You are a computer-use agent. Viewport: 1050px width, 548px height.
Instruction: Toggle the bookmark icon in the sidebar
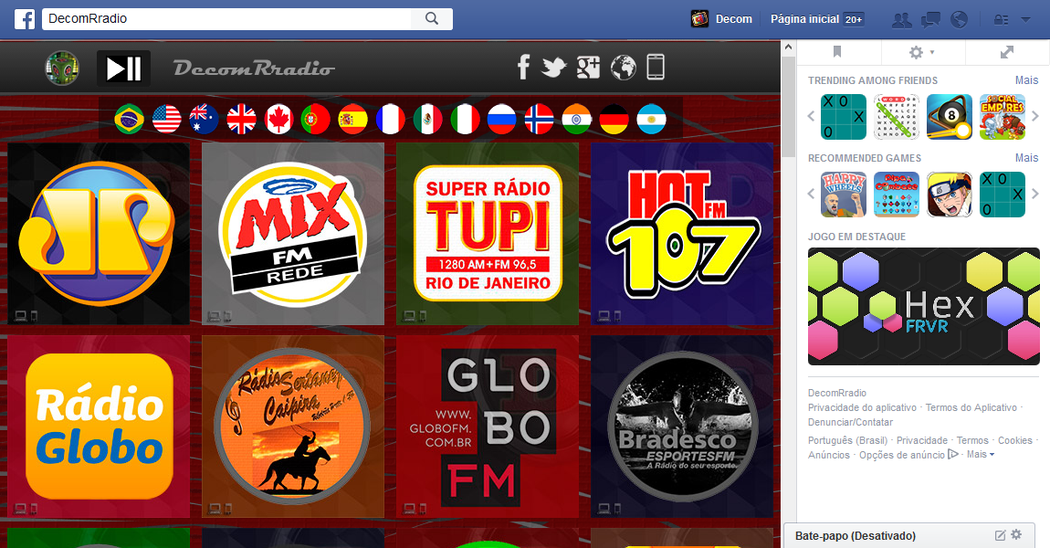click(x=838, y=52)
